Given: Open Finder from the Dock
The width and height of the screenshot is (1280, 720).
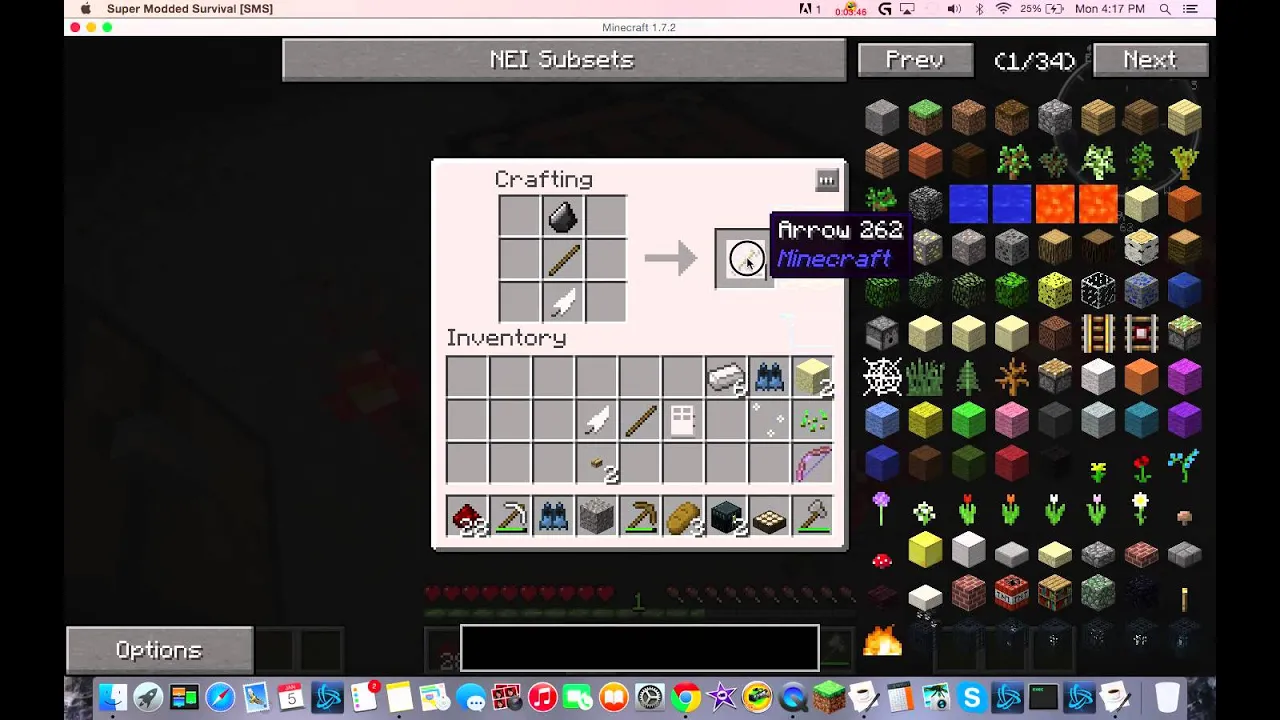Looking at the screenshot, I should point(113,697).
